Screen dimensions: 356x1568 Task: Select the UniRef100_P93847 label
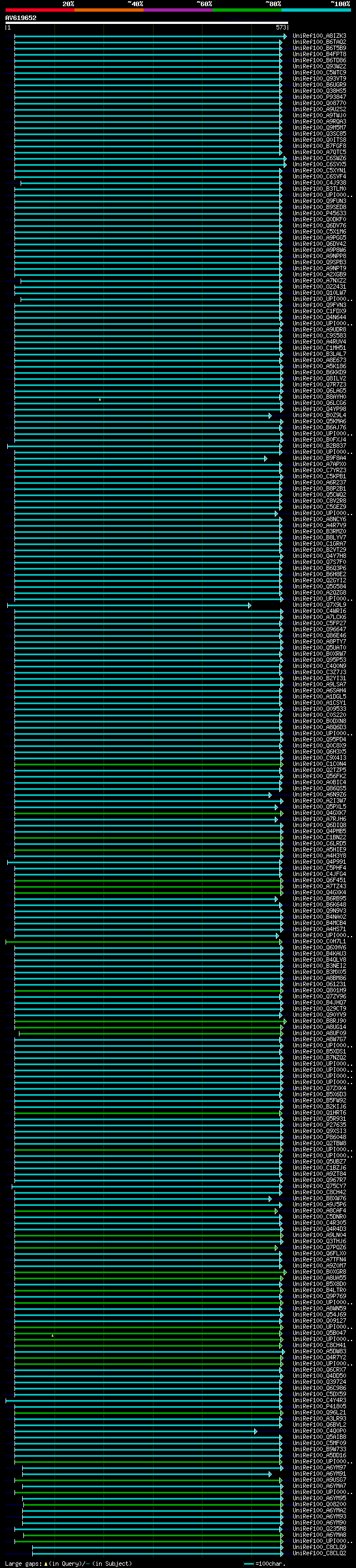click(x=319, y=97)
